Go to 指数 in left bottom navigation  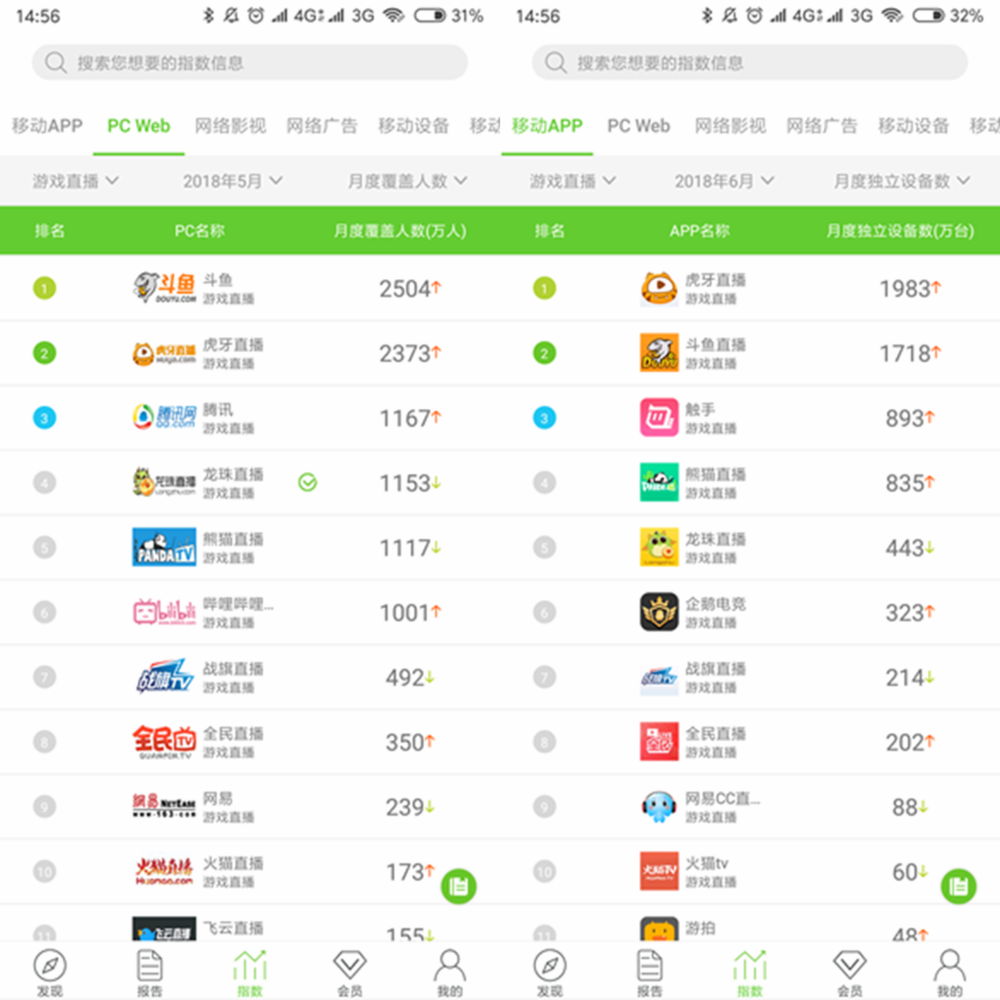pyautogui.click(x=250, y=973)
